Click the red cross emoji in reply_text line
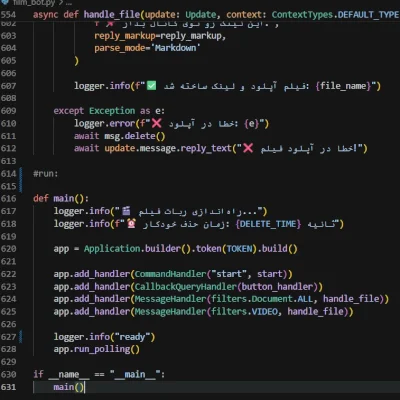 tap(248, 148)
